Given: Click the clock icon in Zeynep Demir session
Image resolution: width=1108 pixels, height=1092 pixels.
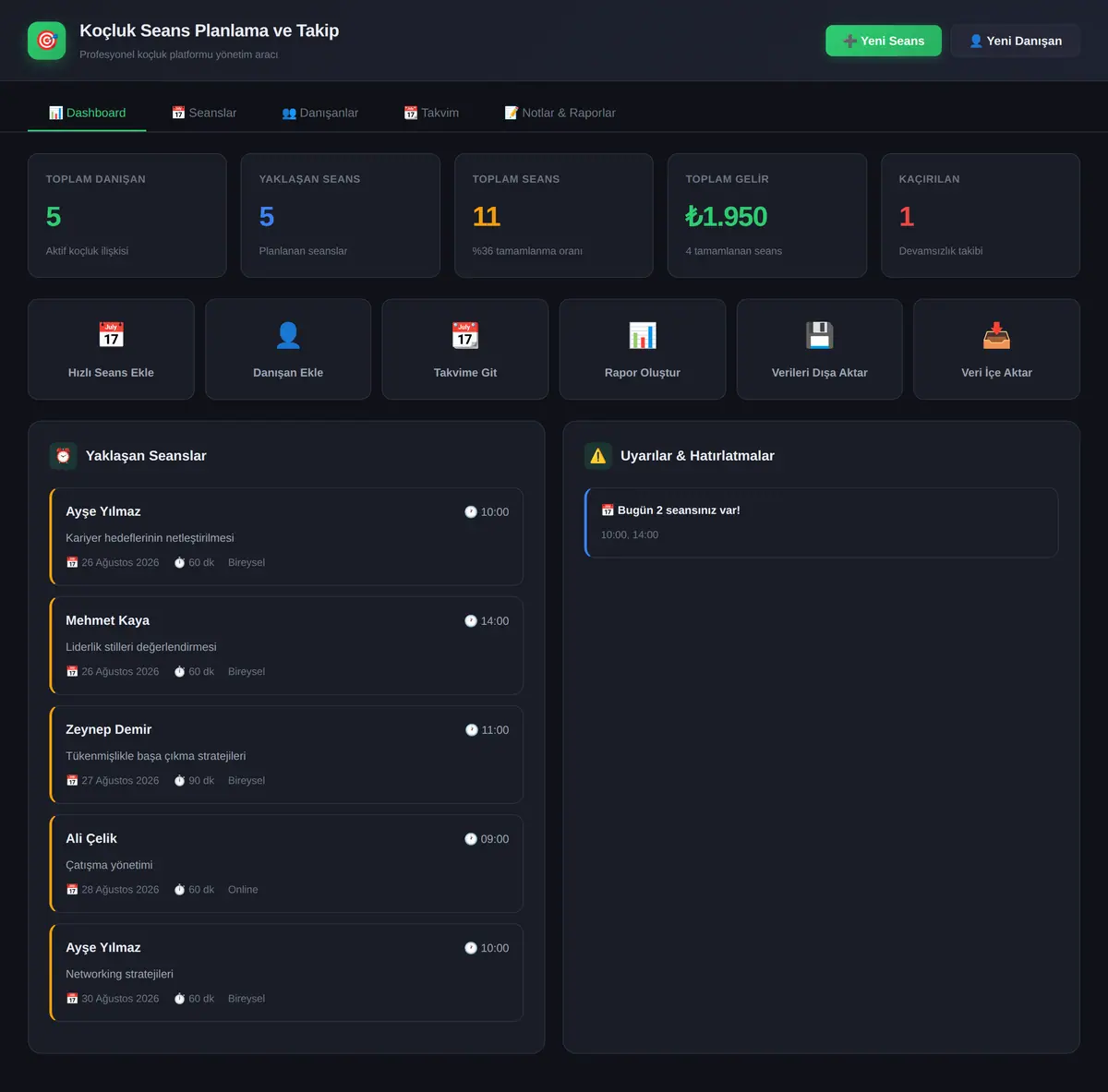Looking at the screenshot, I should pyautogui.click(x=472, y=730).
